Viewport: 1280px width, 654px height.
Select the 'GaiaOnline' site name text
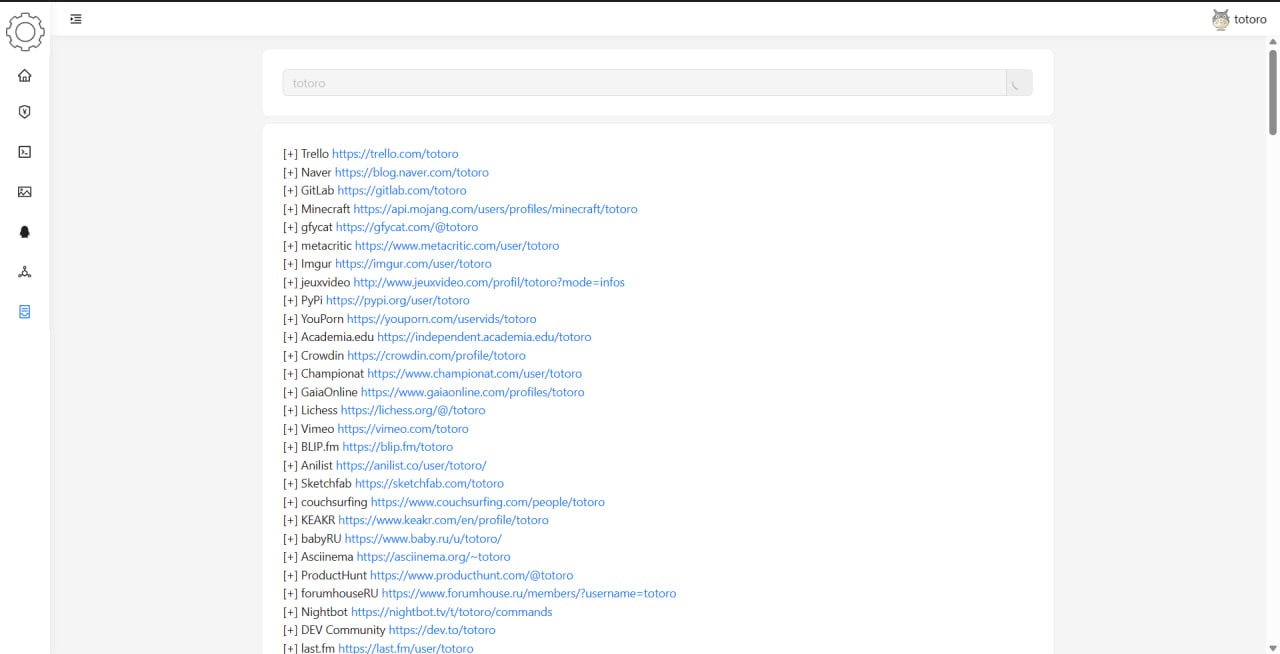(x=329, y=392)
